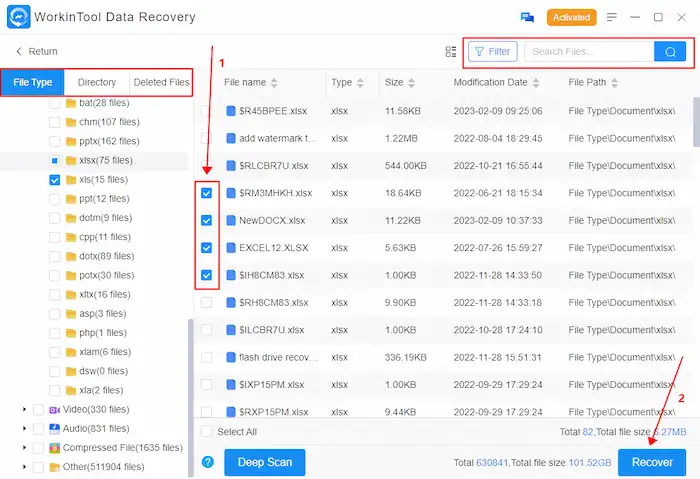
Task: Switch to the File Type tab
Action: point(33,83)
